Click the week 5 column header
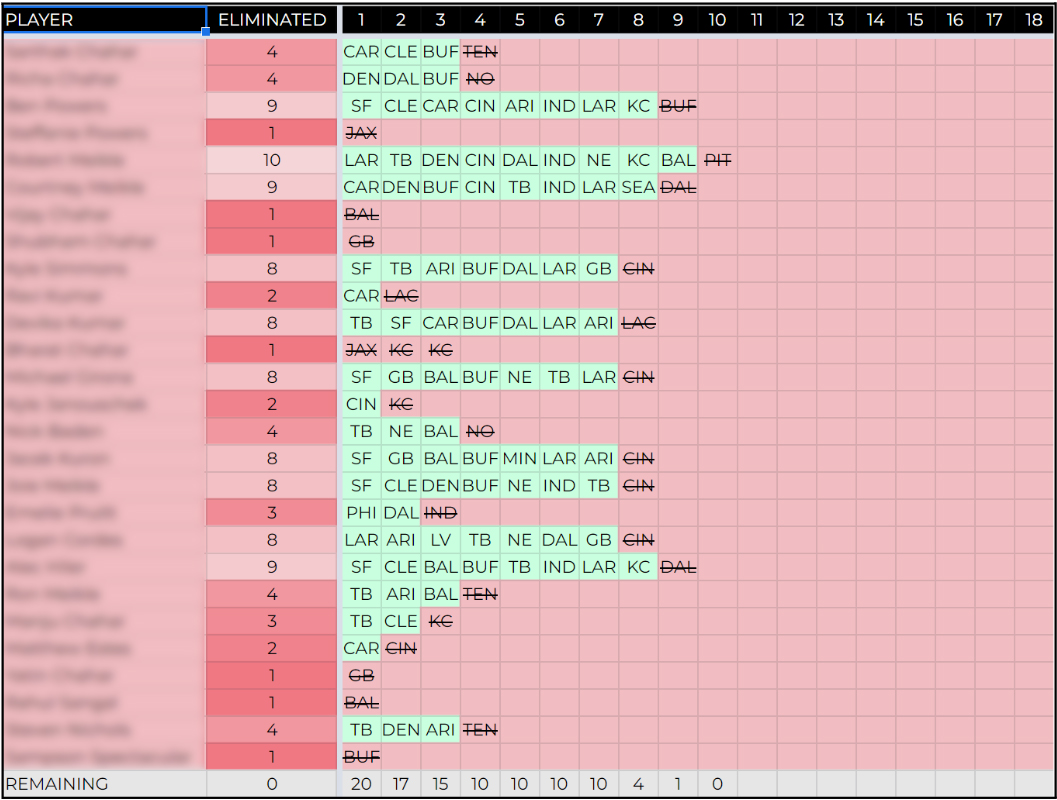Screen dimensions: 1057x800 point(520,20)
